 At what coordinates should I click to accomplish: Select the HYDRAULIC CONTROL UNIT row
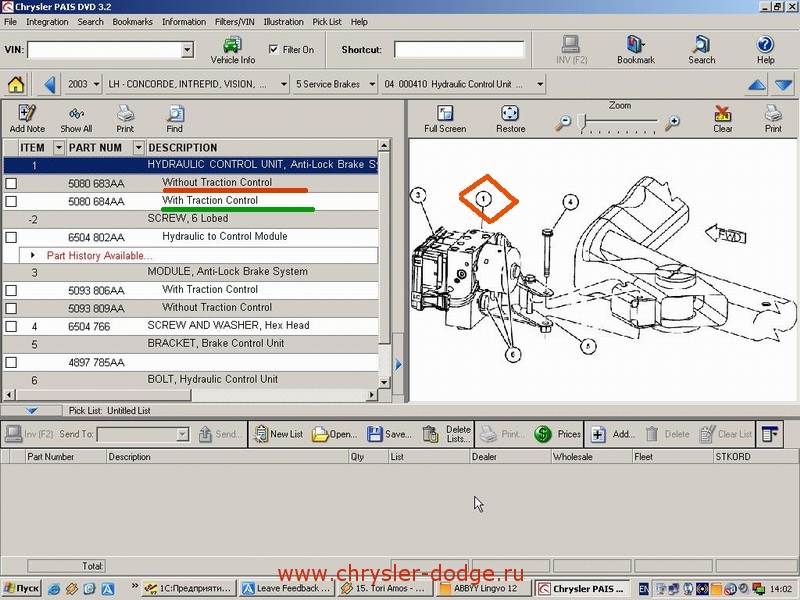(x=191, y=165)
